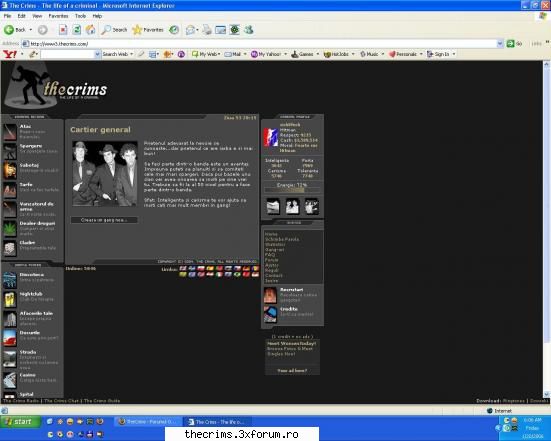
Task: Expand the Games dropdown on Yahoo toolbar
Action: (318, 54)
